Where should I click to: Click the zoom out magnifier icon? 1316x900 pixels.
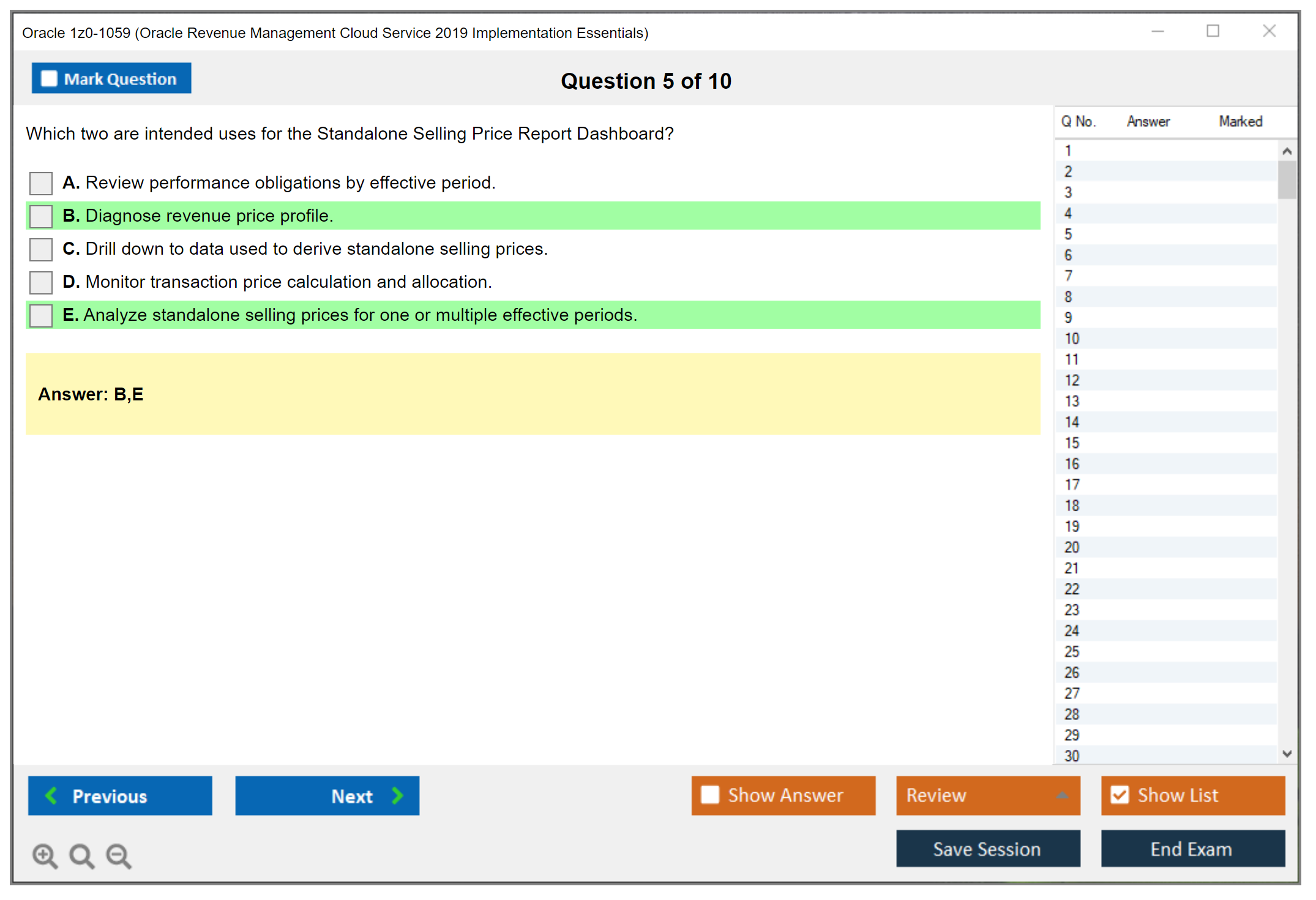coord(118,855)
